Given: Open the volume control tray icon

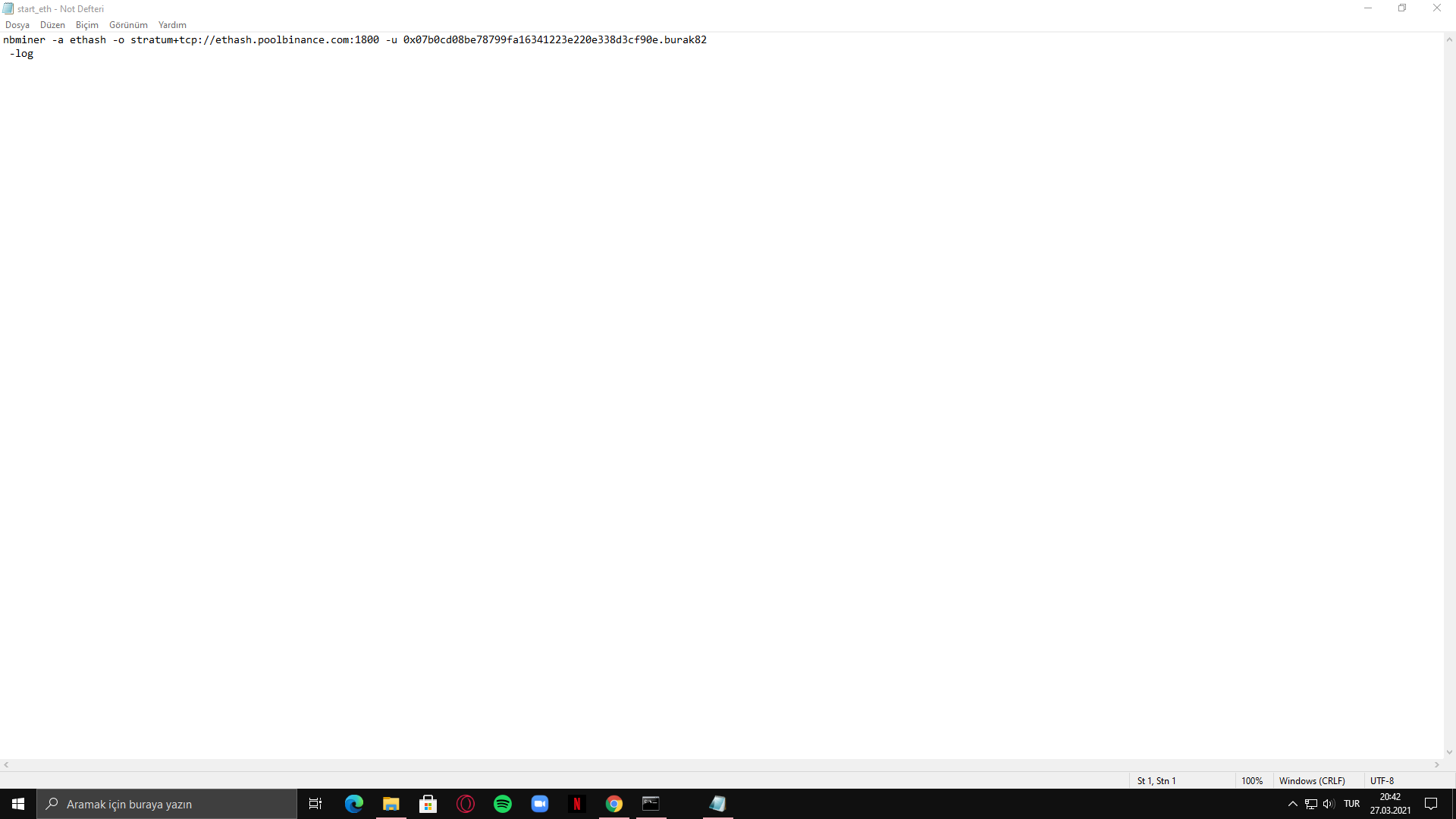Looking at the screenshot, I should point(1328,804).
